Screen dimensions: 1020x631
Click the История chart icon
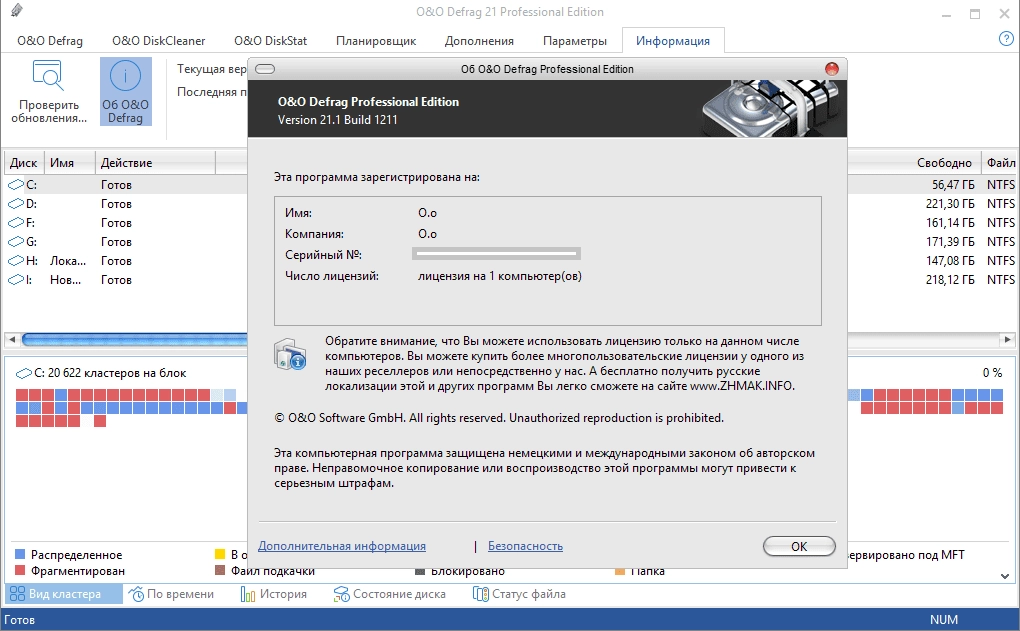tap(248, 594)
